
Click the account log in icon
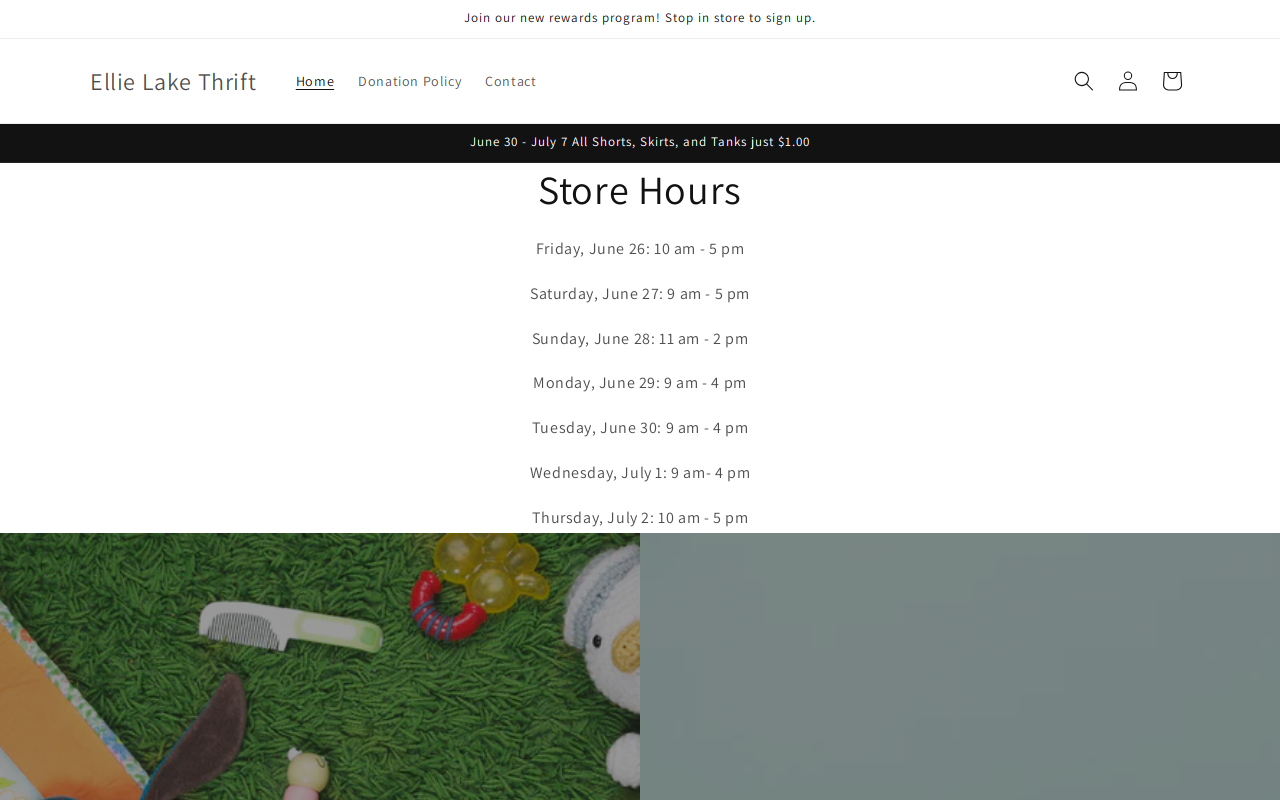tap(1128, 81)
